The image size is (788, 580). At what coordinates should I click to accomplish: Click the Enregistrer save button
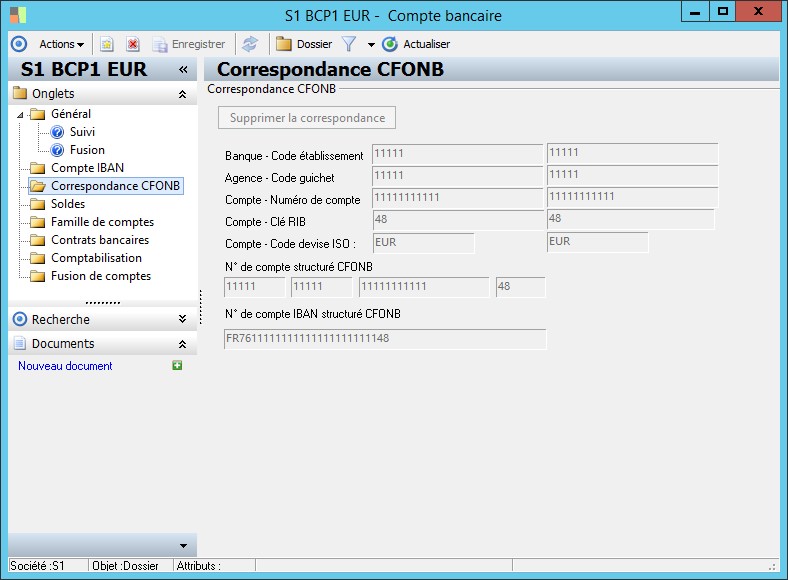click(x=189, y=44)
